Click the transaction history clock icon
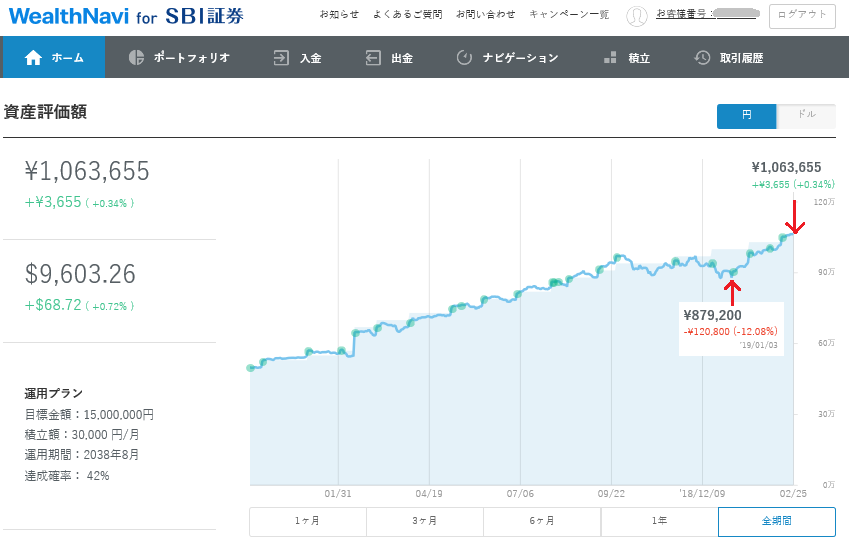This screenshot has width=849, height=555. click(x=702, y=58)
